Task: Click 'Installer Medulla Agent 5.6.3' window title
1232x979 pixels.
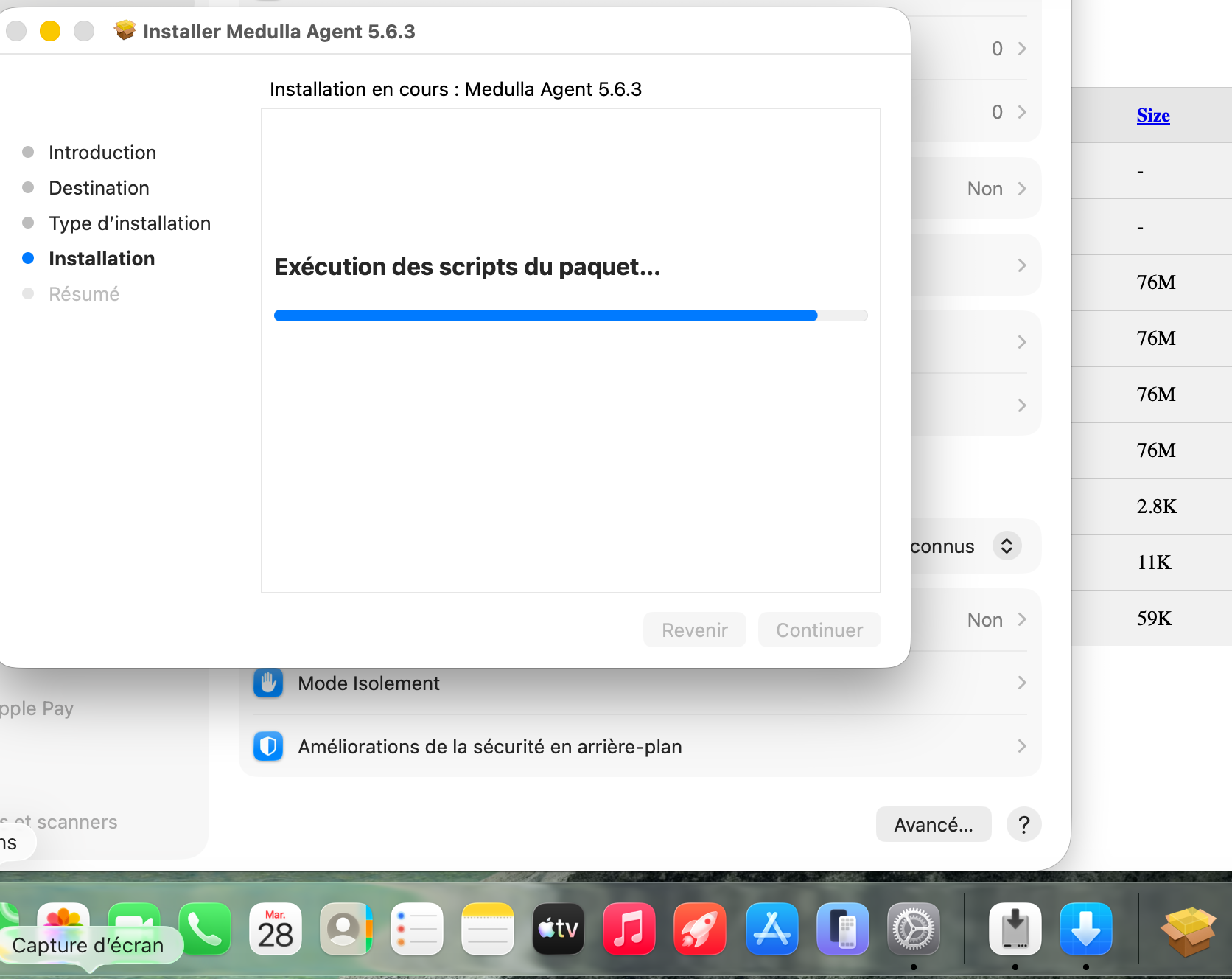Action: tap(279, 31)
